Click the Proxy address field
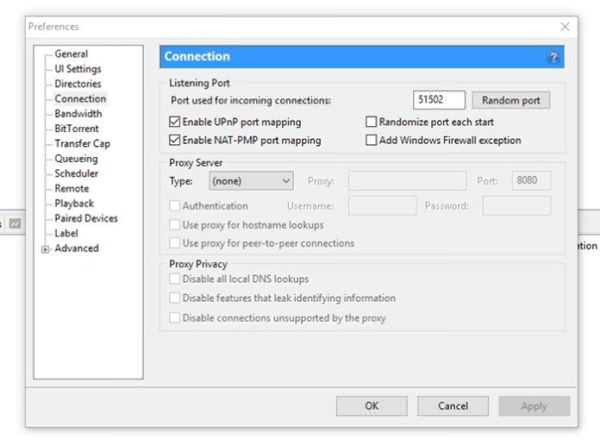The width and height of the screenshot is (600, 446). [407, 181]
